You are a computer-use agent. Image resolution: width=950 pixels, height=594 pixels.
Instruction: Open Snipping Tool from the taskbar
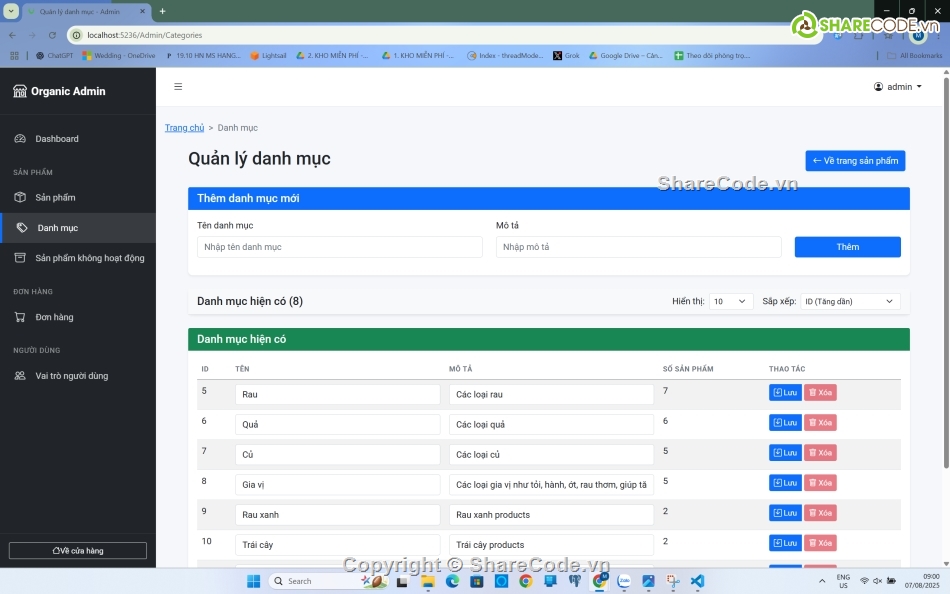[x=673, y=581]
